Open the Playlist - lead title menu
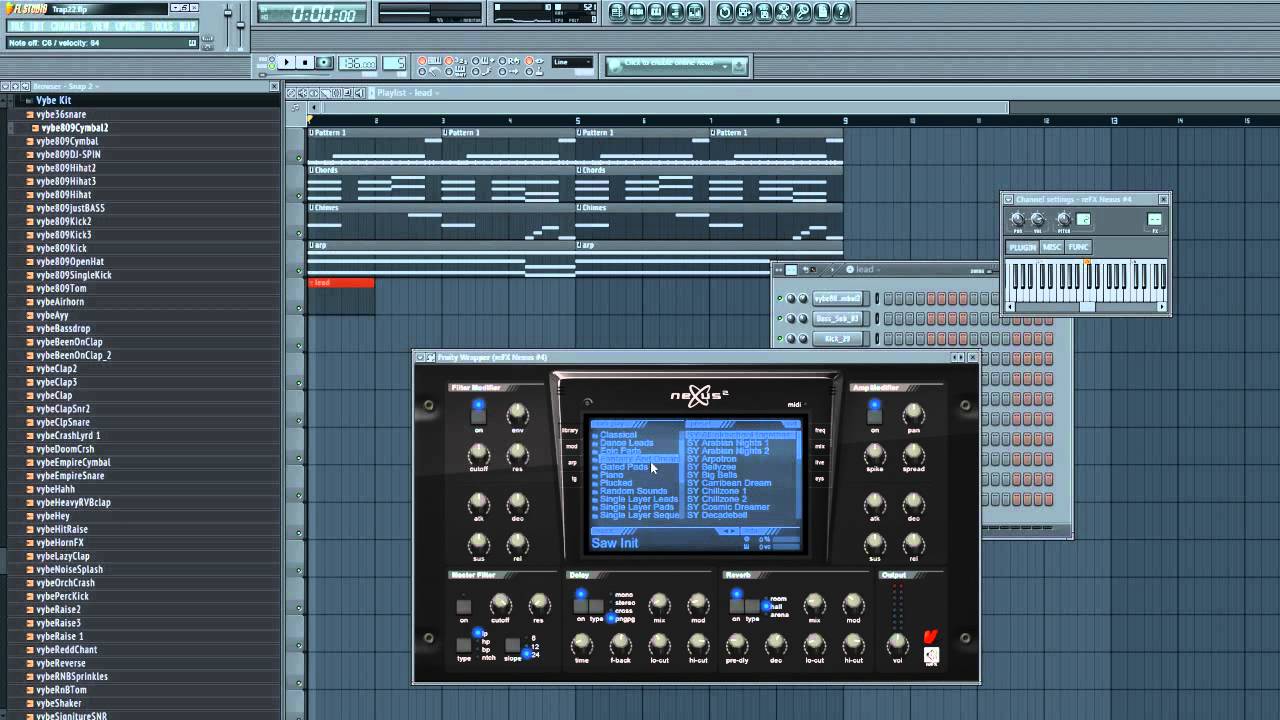This screenshot has height=720, width=1280. (408, 93)
